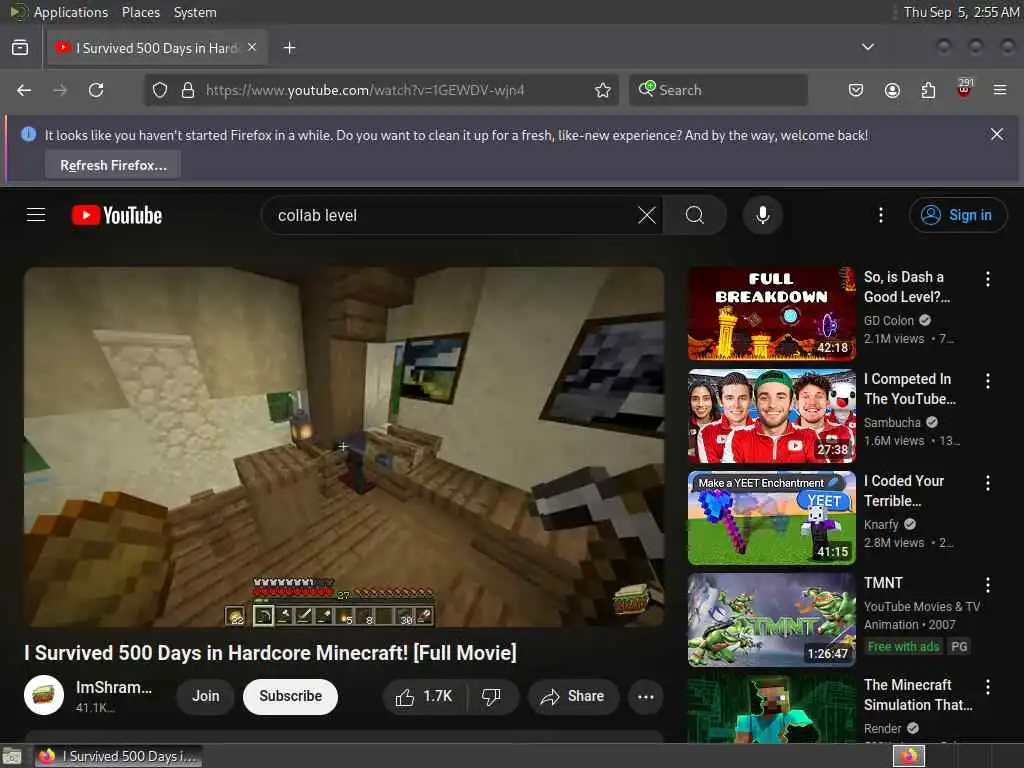Open the System menu

click(195, 12)
